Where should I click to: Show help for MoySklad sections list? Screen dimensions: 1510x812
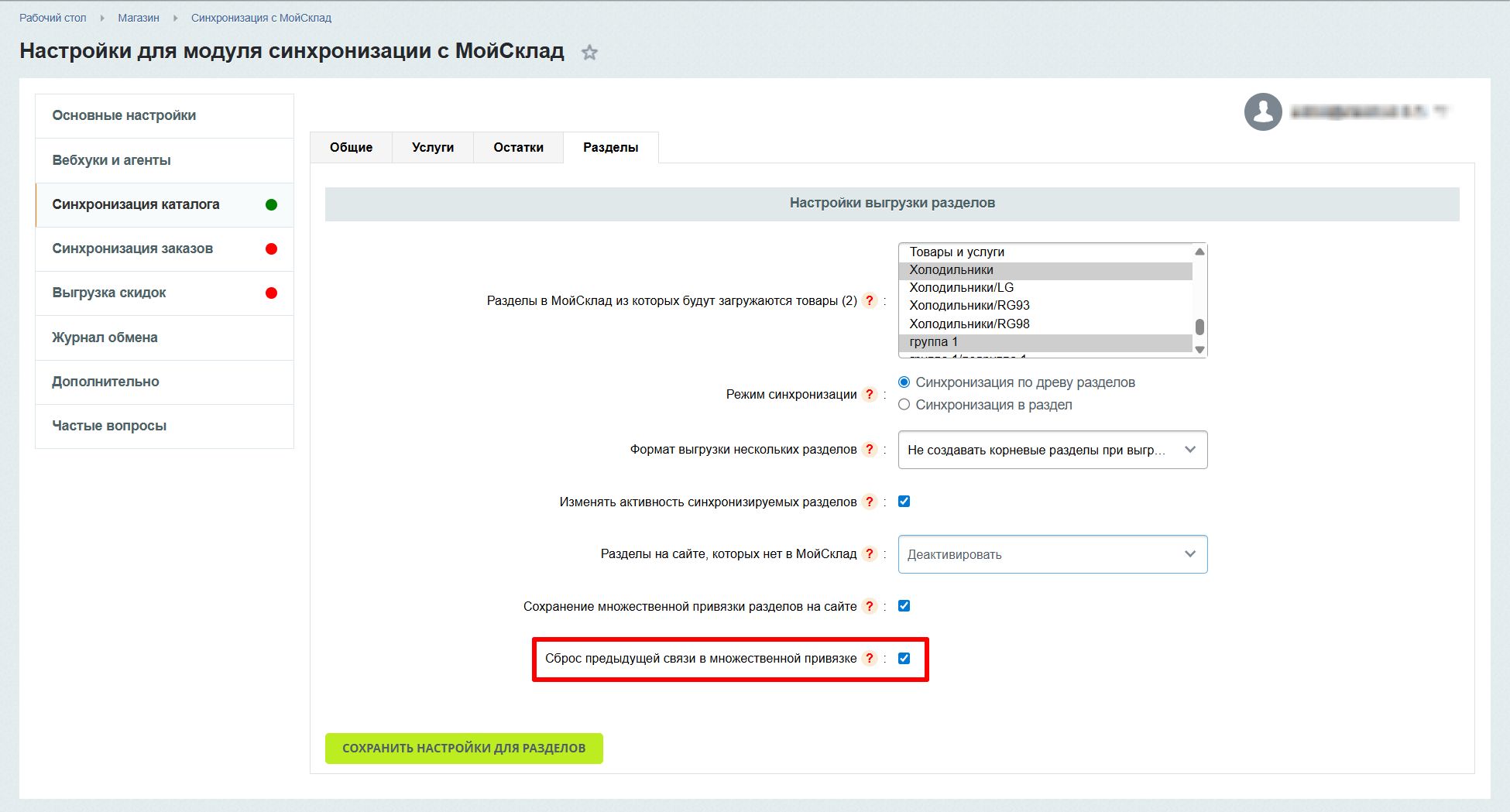click(870, 300)
